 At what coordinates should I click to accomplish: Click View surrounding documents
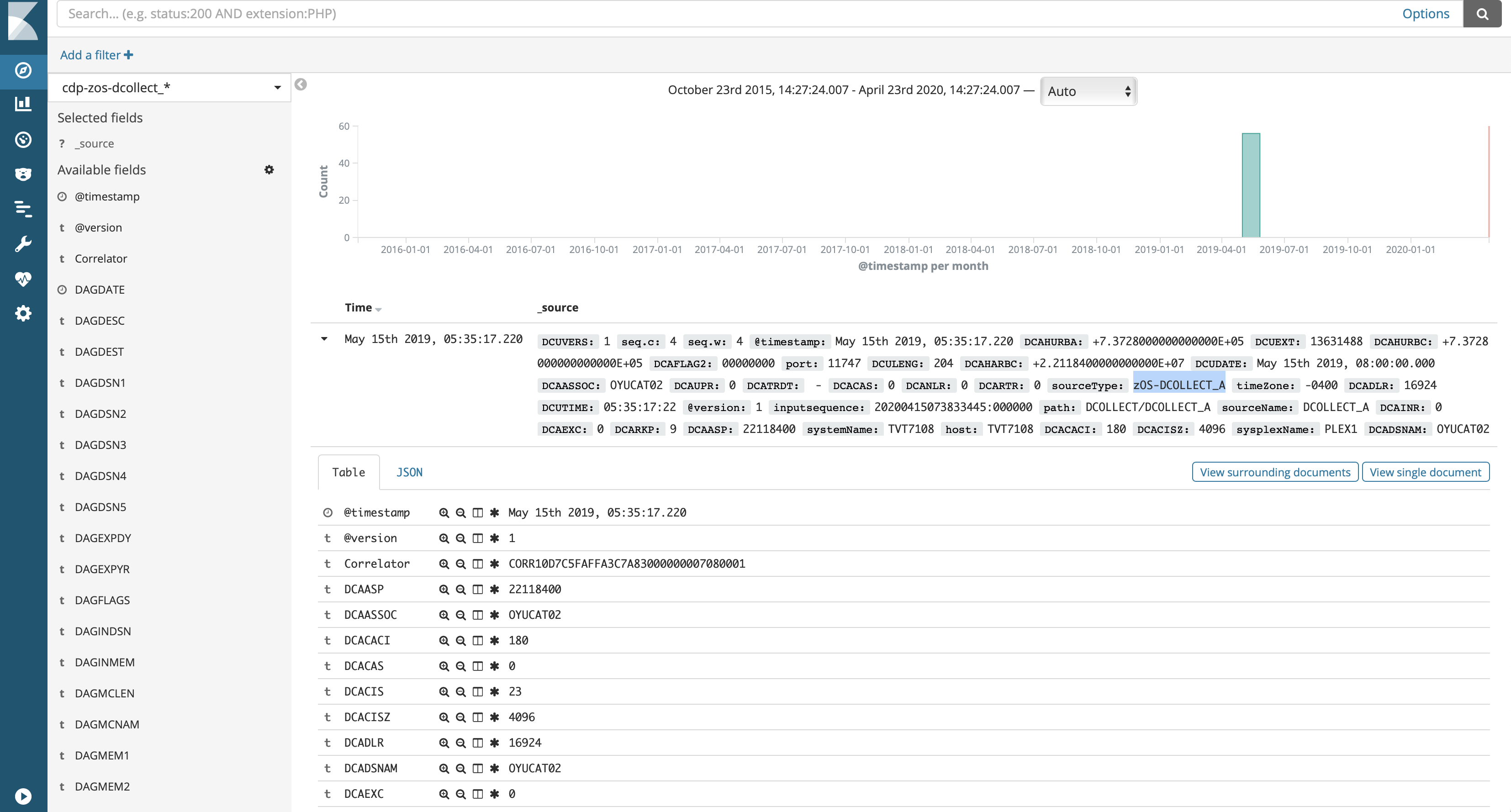[x=1274, y=472]
